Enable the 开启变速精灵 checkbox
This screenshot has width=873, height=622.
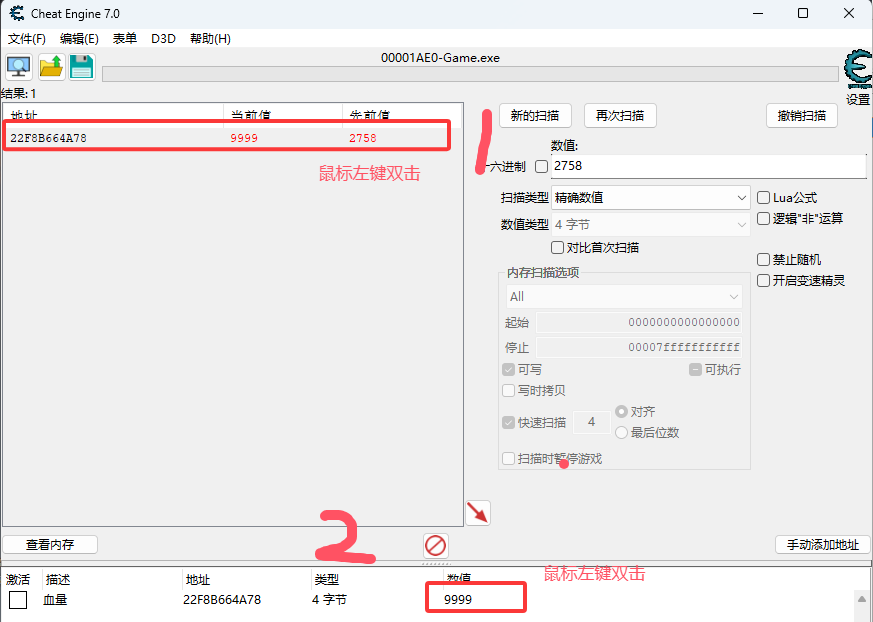point(763,281)
